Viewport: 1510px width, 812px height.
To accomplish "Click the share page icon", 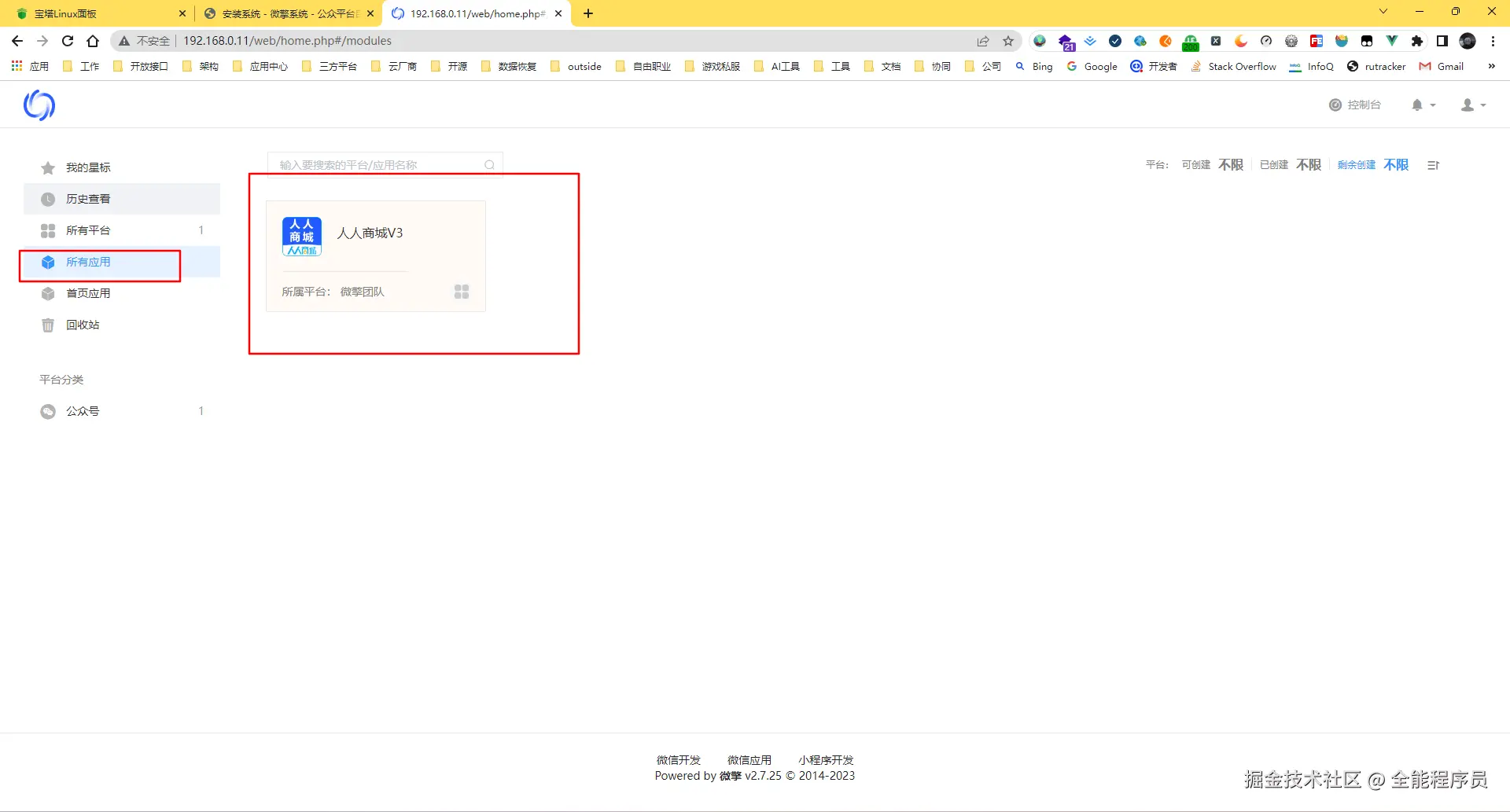I will point(983,41).
